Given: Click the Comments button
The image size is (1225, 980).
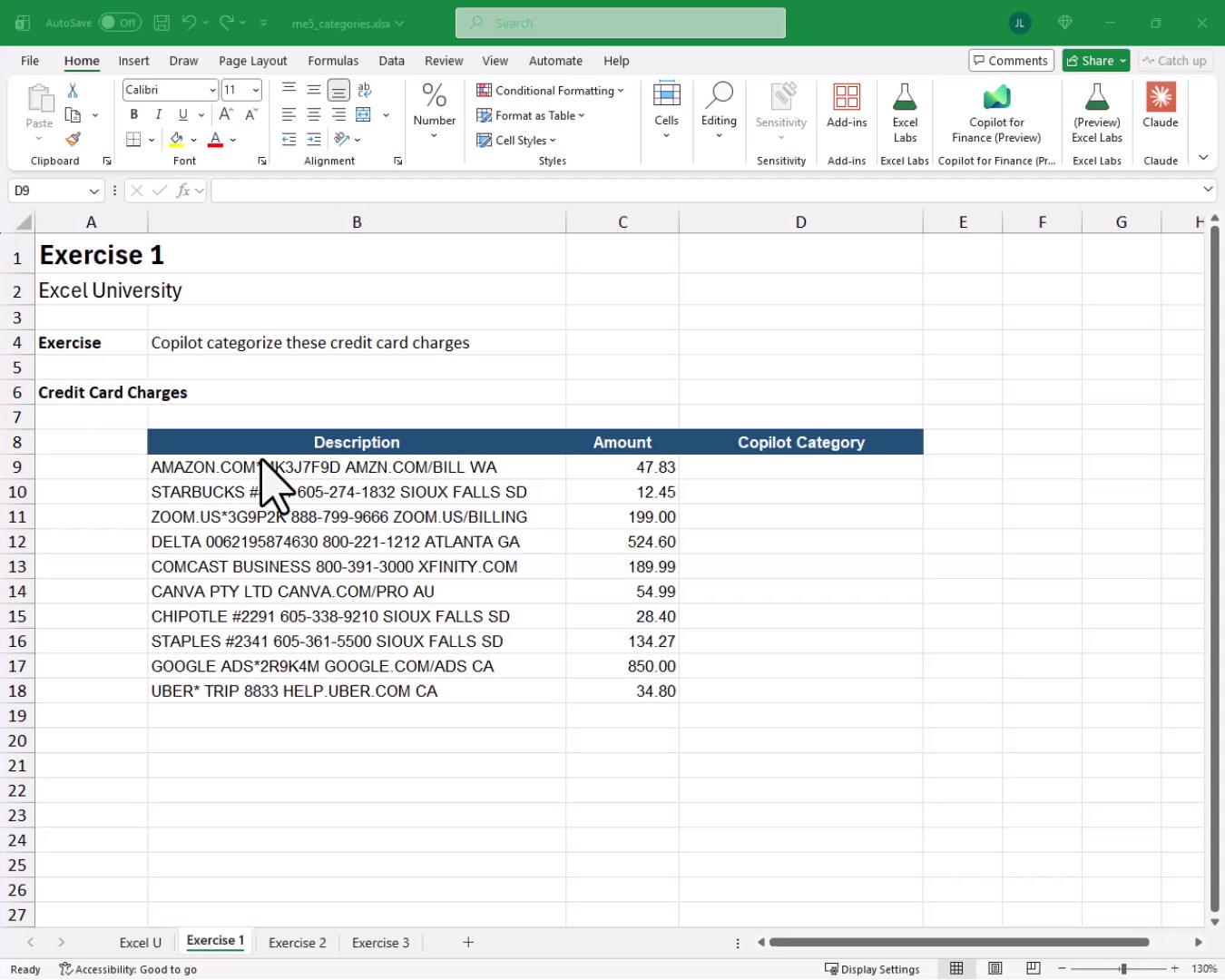Looking at the screenshot, I should [1011, 61].
